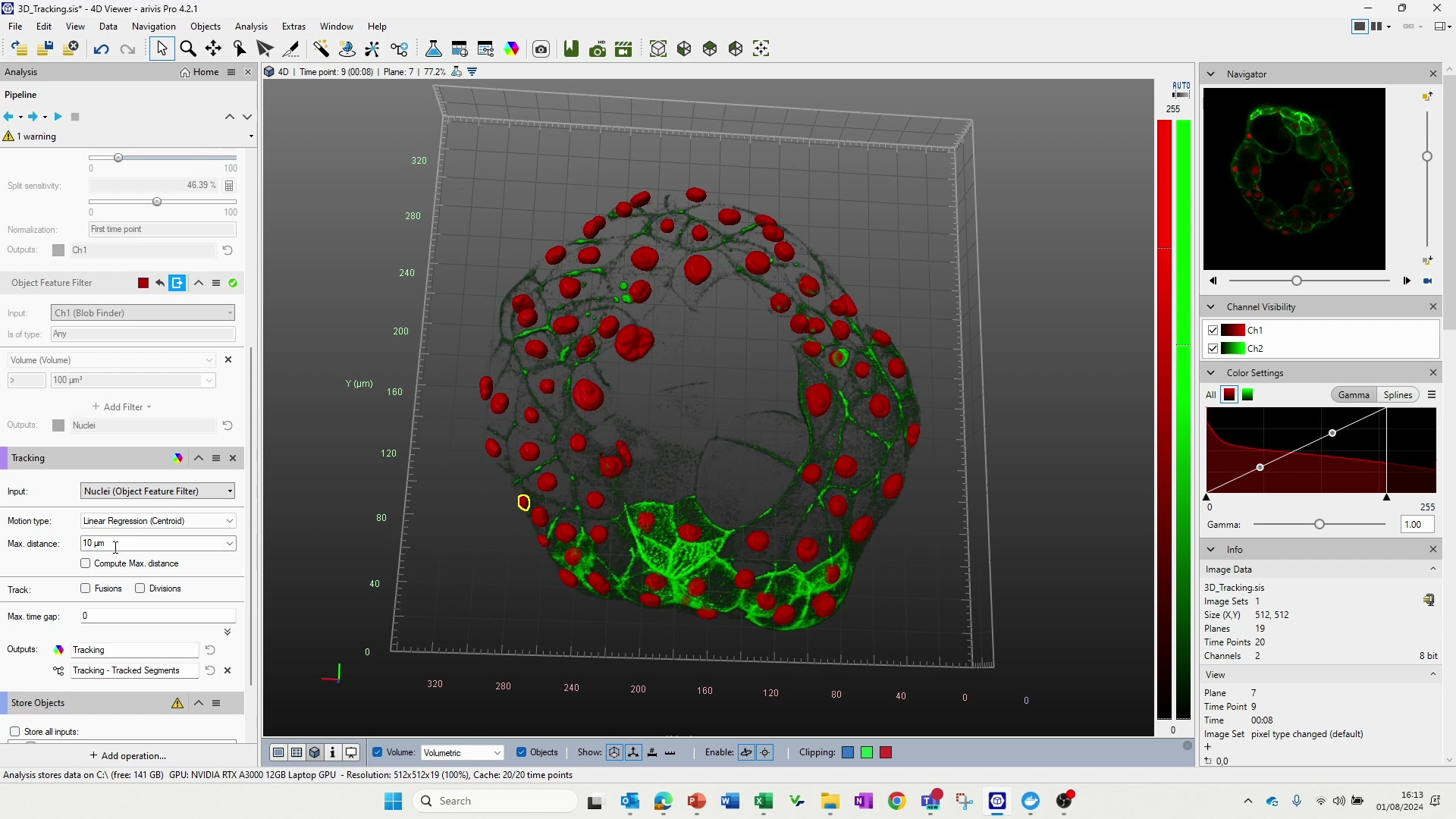
Task: Open the Objects menu
Action: click(x=206, y=27)
